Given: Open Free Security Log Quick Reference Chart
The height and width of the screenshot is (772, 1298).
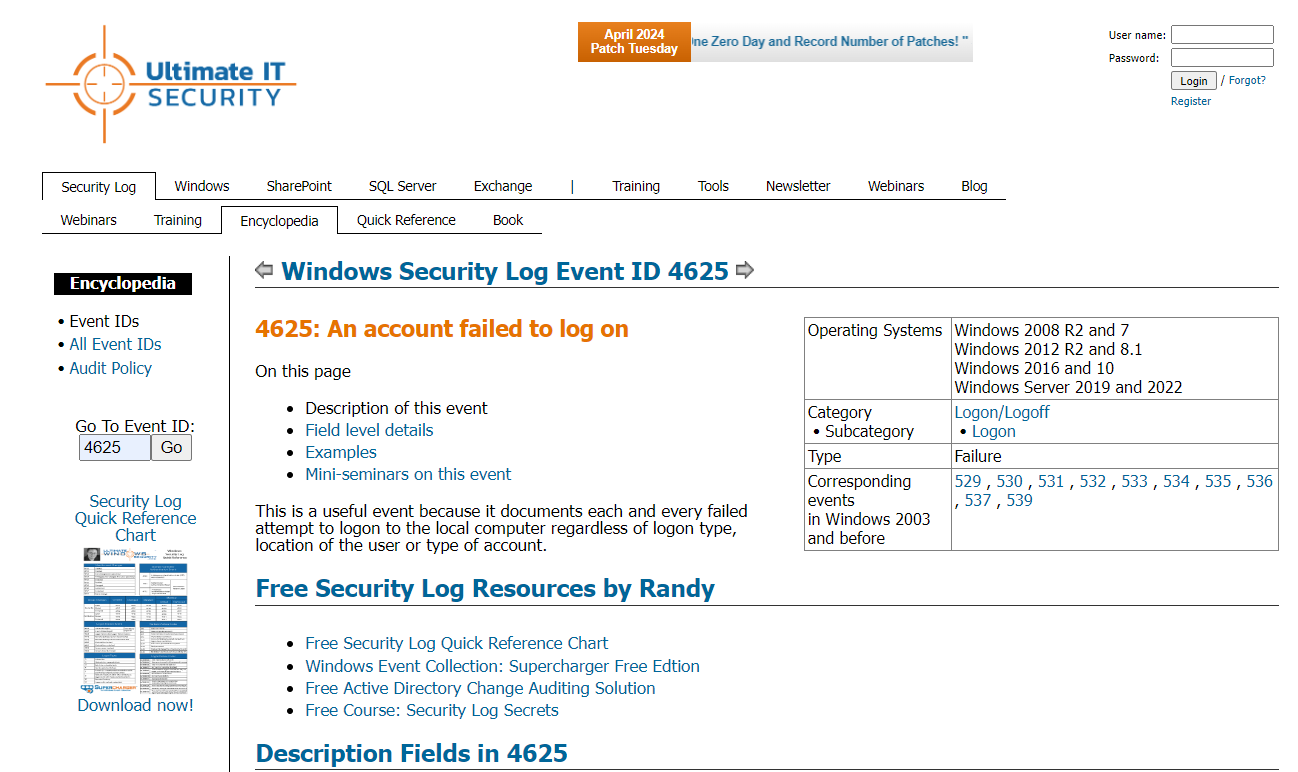Looking at the screenshot, I should tap(456, 643).
